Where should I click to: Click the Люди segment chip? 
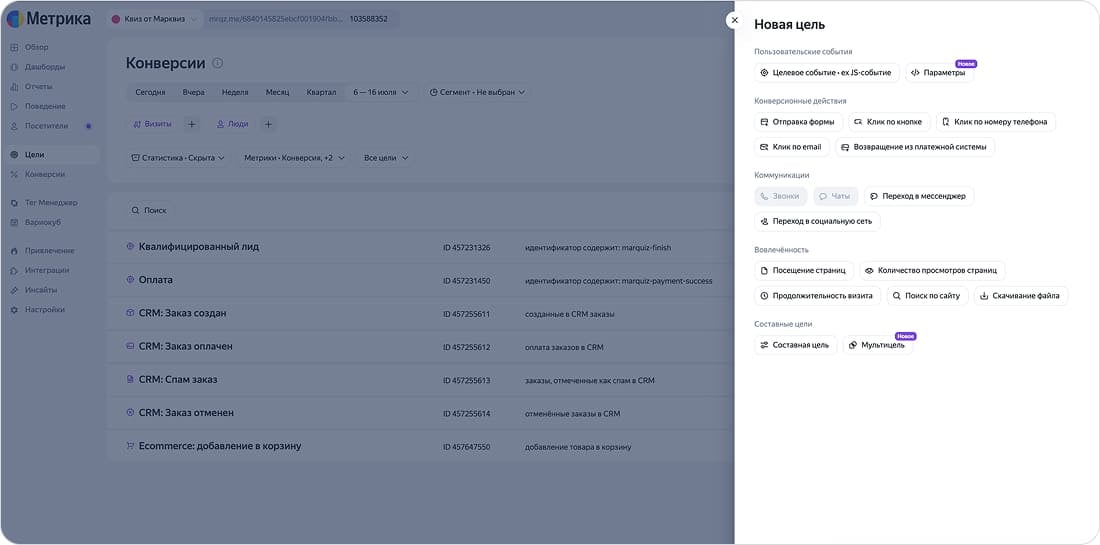tap(232, 124)
